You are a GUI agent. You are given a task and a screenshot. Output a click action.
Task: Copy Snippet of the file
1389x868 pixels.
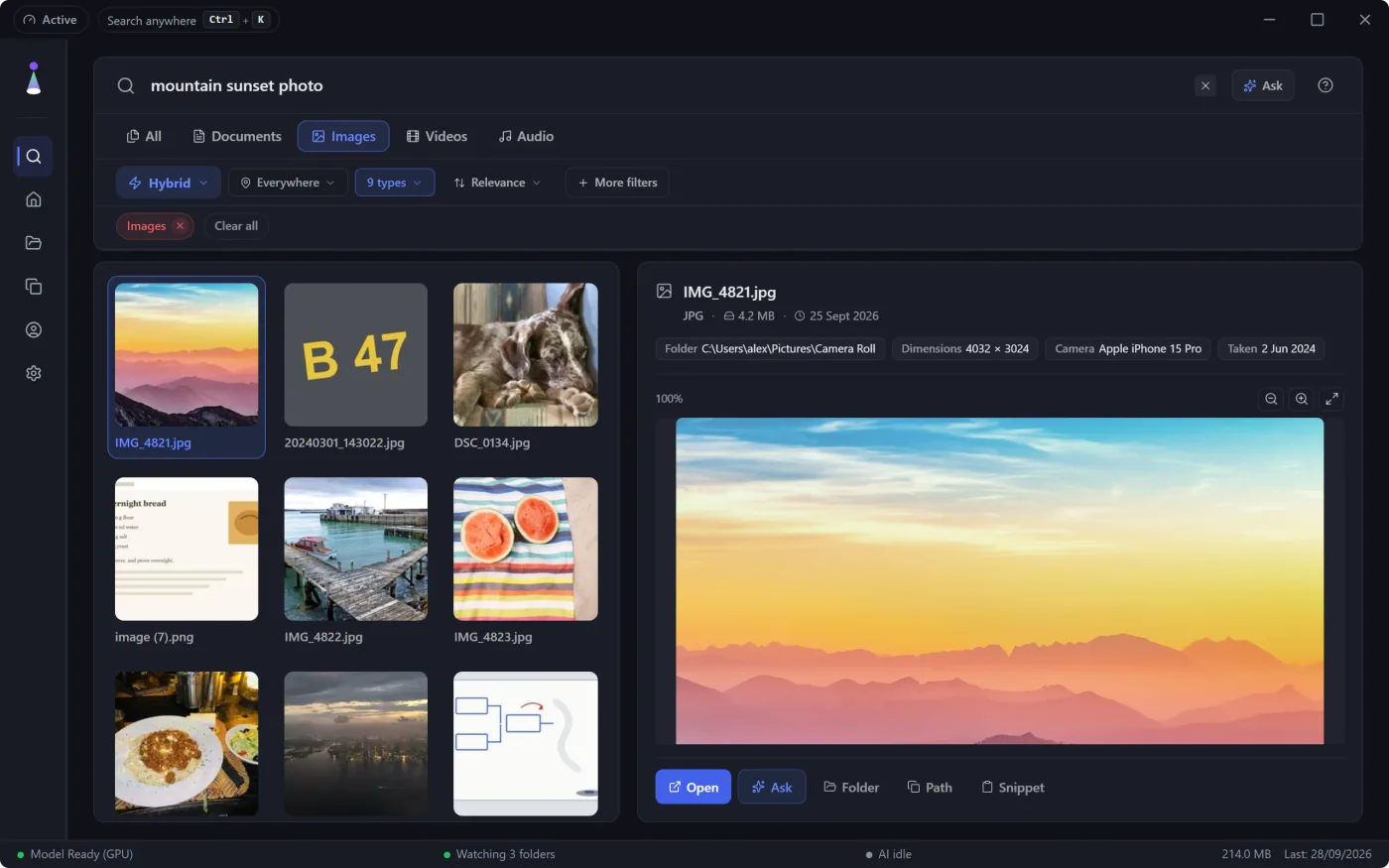[1012, 787]
